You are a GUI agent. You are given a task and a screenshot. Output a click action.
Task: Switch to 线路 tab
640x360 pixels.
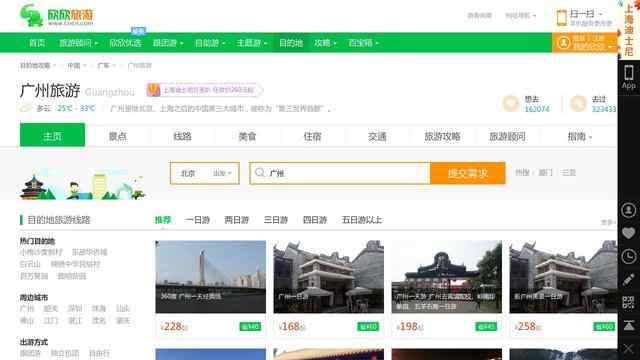(x=182, y=136)
